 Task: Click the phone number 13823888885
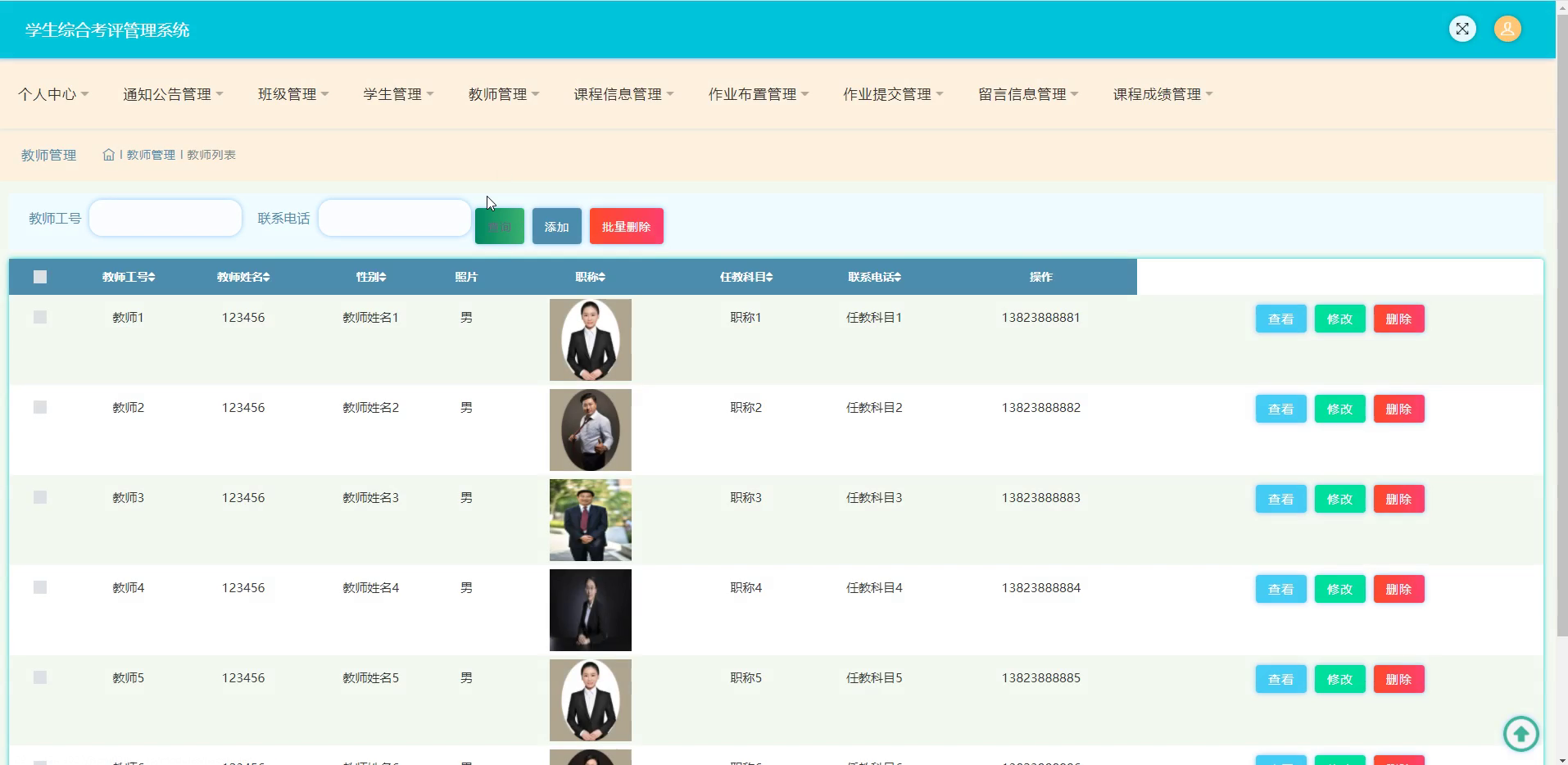pyautogui.click(x=1040, y=678)
